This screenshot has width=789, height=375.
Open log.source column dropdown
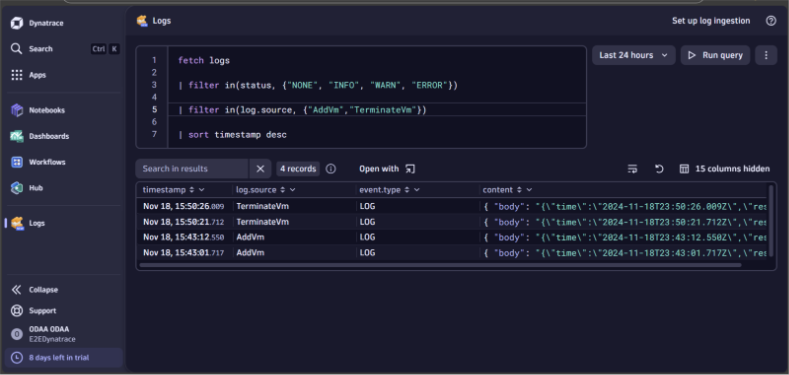292,190
